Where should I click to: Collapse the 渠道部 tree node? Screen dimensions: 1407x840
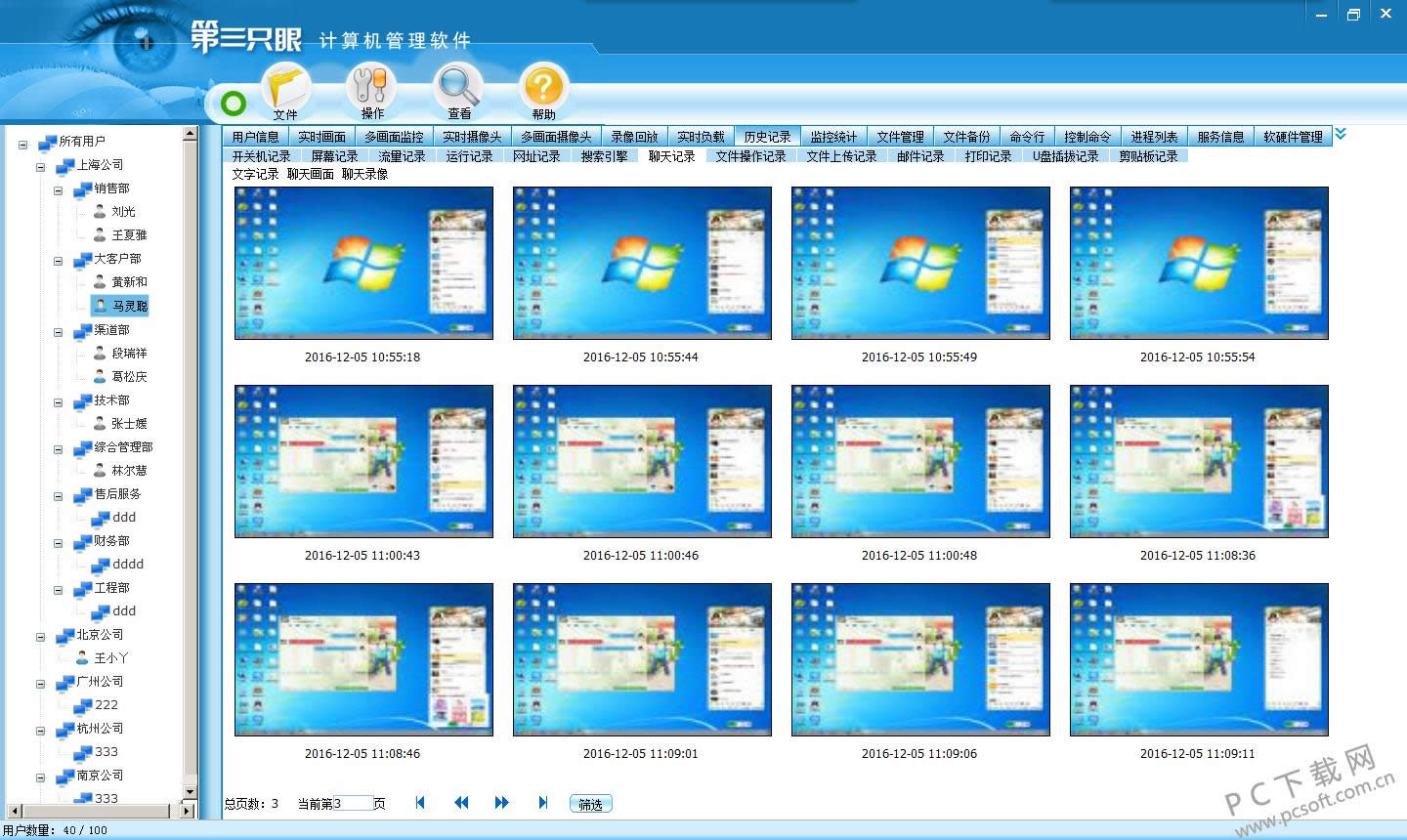[x=58, y=332]
